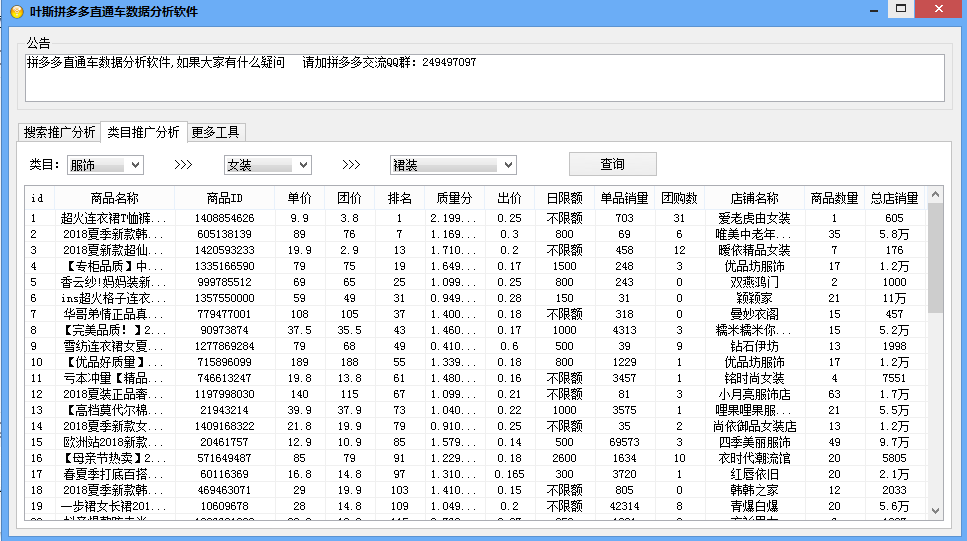The height and width of the screenshot is (541, 967).
Task: Open the 服饰 category dropdown
Action: (105, 165)
